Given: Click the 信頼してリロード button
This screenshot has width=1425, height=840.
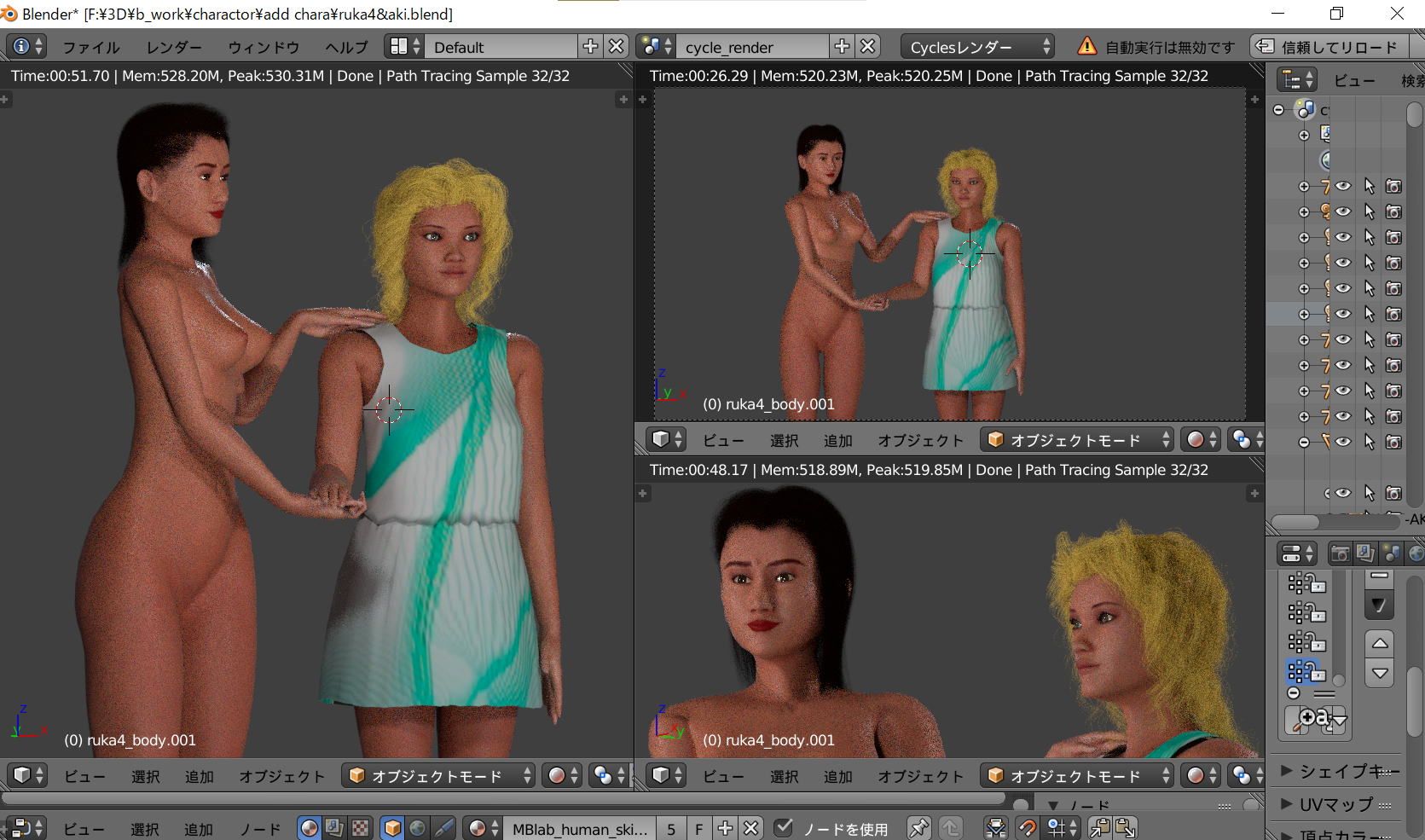Looking at the screenshot, I should point(1329,47).
